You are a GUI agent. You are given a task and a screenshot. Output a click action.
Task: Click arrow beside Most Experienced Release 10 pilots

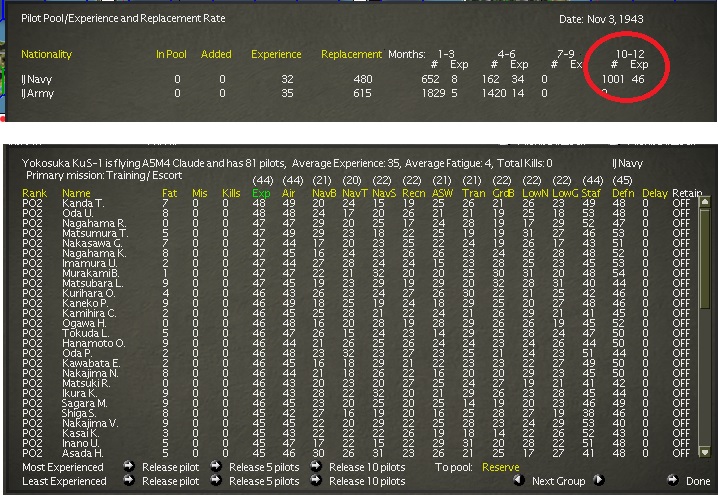(315, 466)
